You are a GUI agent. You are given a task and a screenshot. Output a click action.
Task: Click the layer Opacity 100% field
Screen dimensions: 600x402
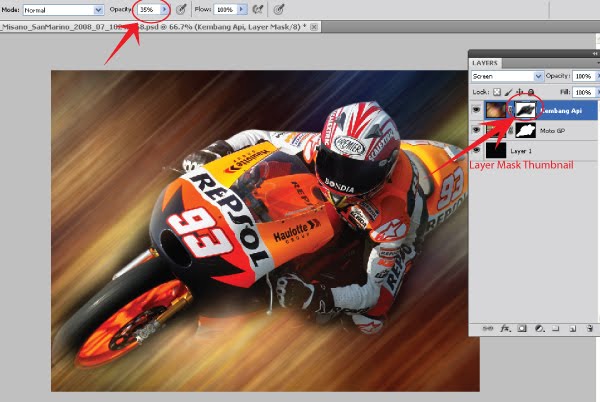click(x=584, y=76)
